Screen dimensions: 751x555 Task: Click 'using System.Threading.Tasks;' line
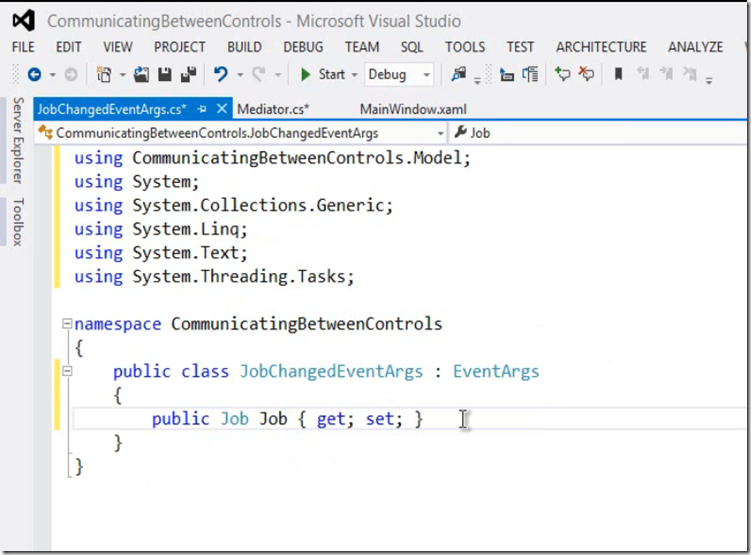click(x=214, y=276)
